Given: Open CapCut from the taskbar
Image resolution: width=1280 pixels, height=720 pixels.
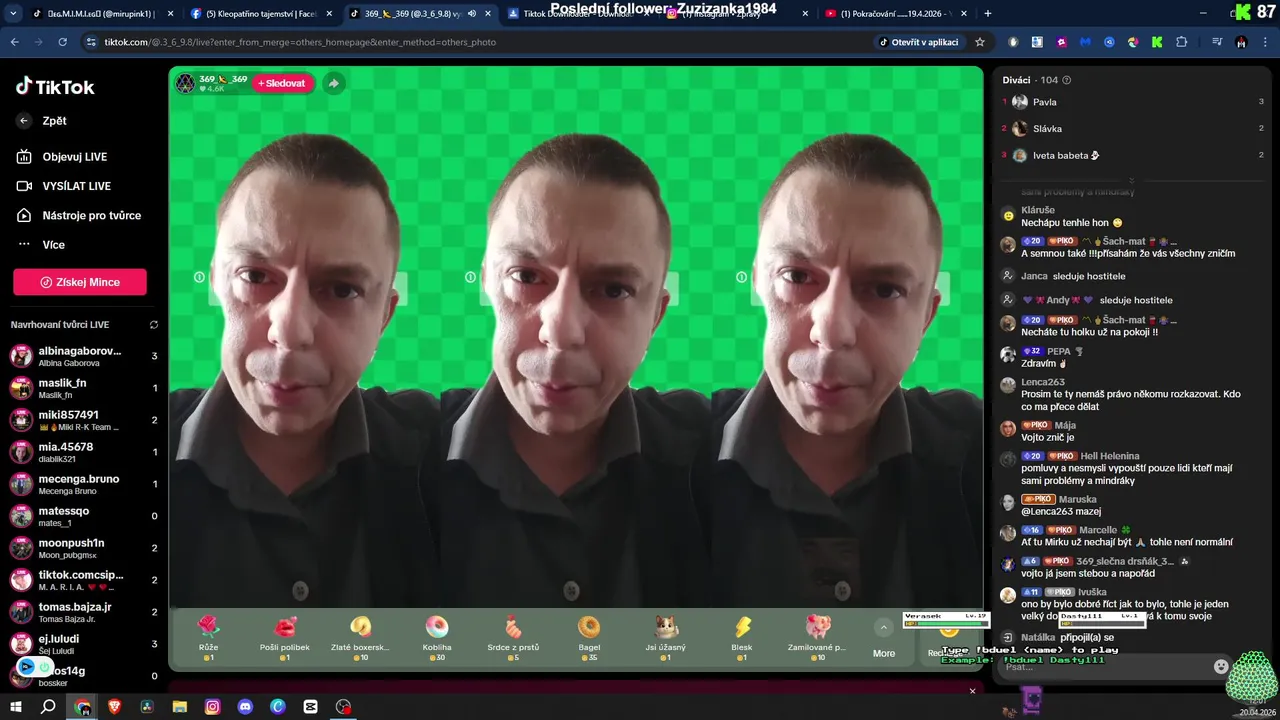Looking at the screenshot, I should [311, 707].
